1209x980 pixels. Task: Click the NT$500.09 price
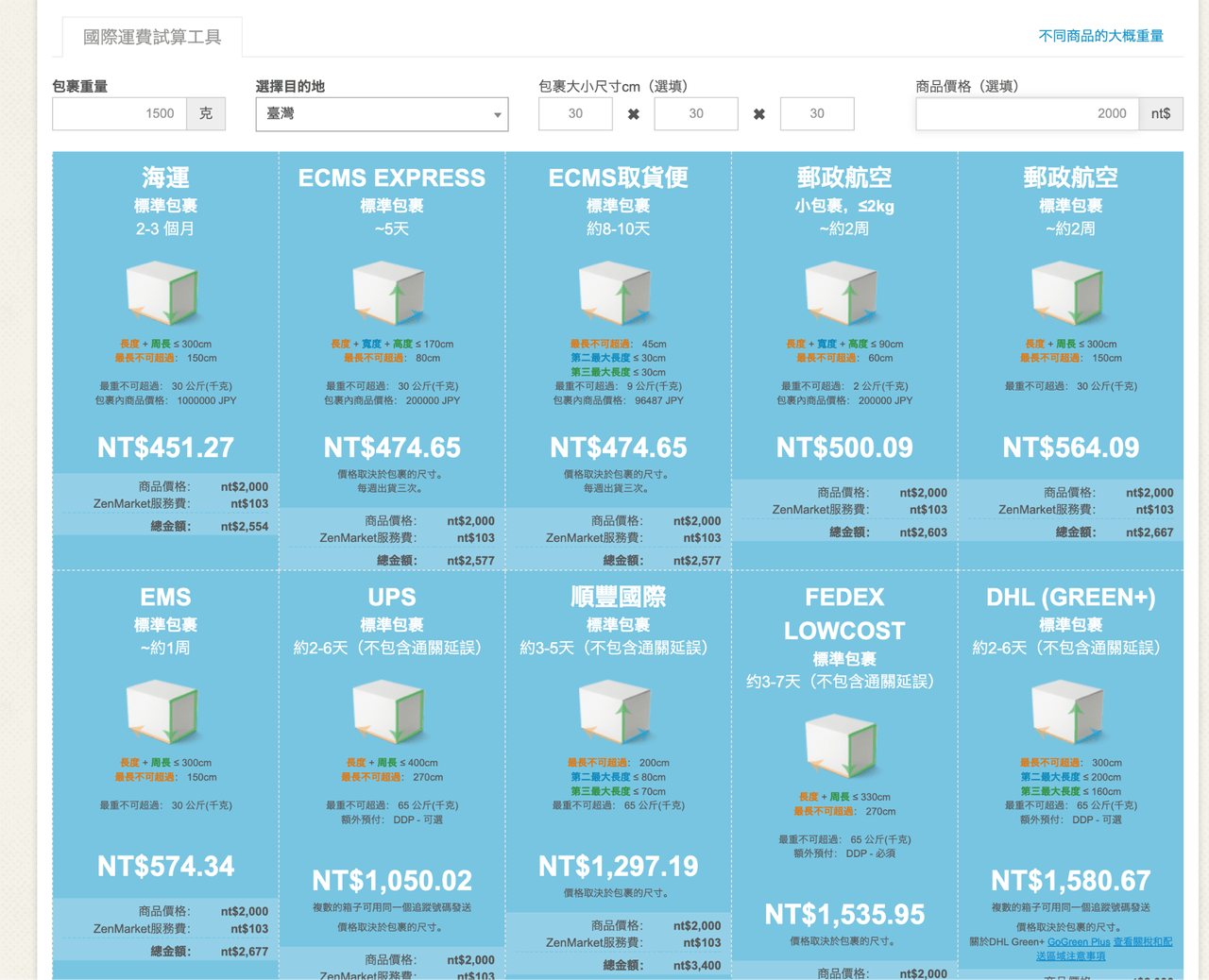click(x=844, y=448)
